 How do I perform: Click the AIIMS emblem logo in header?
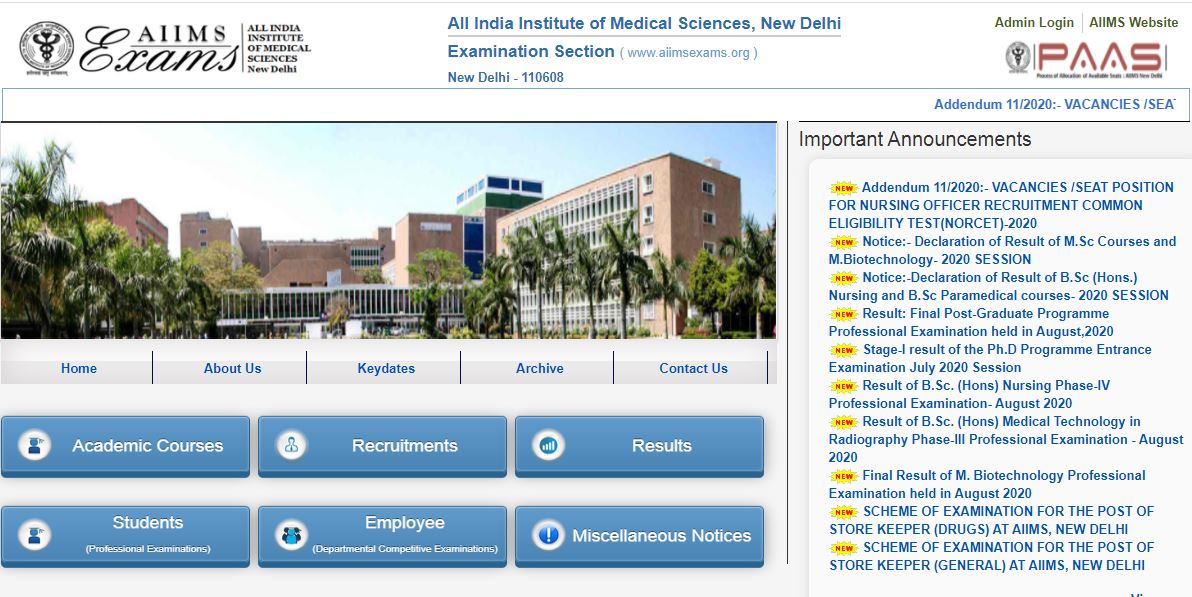(47, 47)
